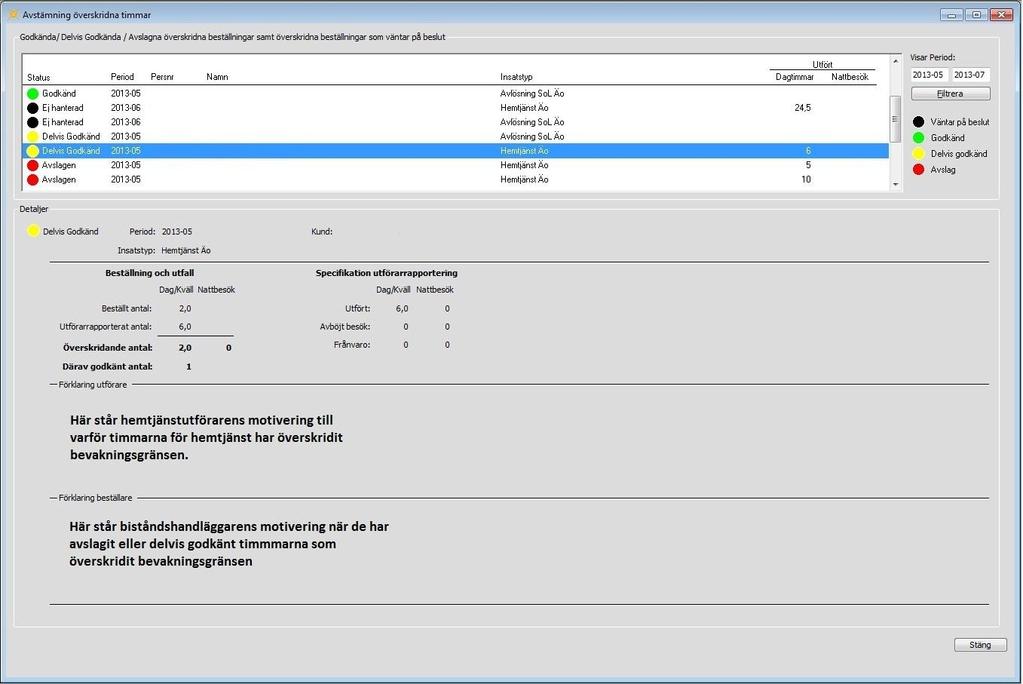Sort by the Status column header
The height and width of the screenshot is (684, 1023).
(38, 78)
